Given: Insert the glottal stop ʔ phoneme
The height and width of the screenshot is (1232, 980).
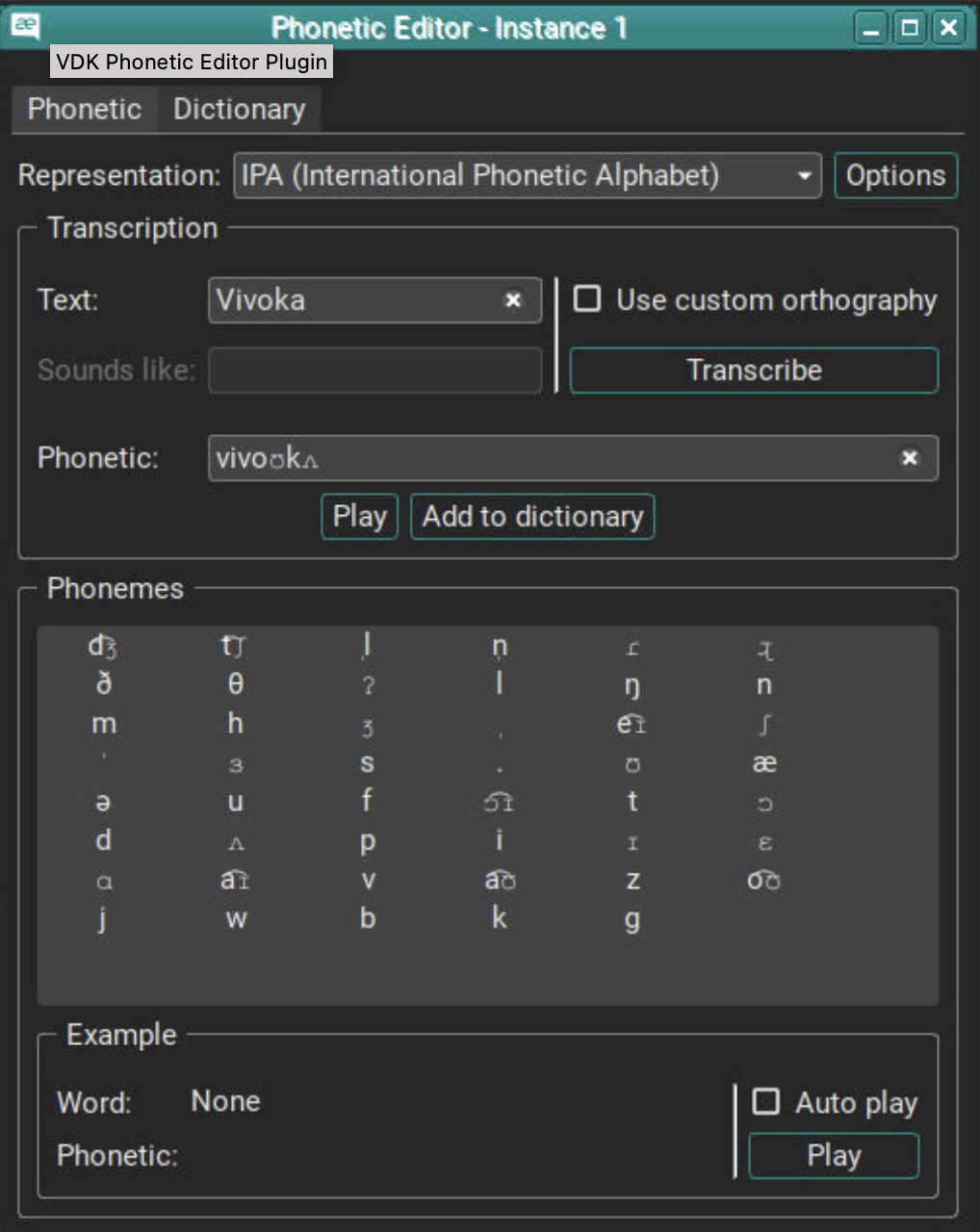Looking at the screenshot, I should click(369, 685).
